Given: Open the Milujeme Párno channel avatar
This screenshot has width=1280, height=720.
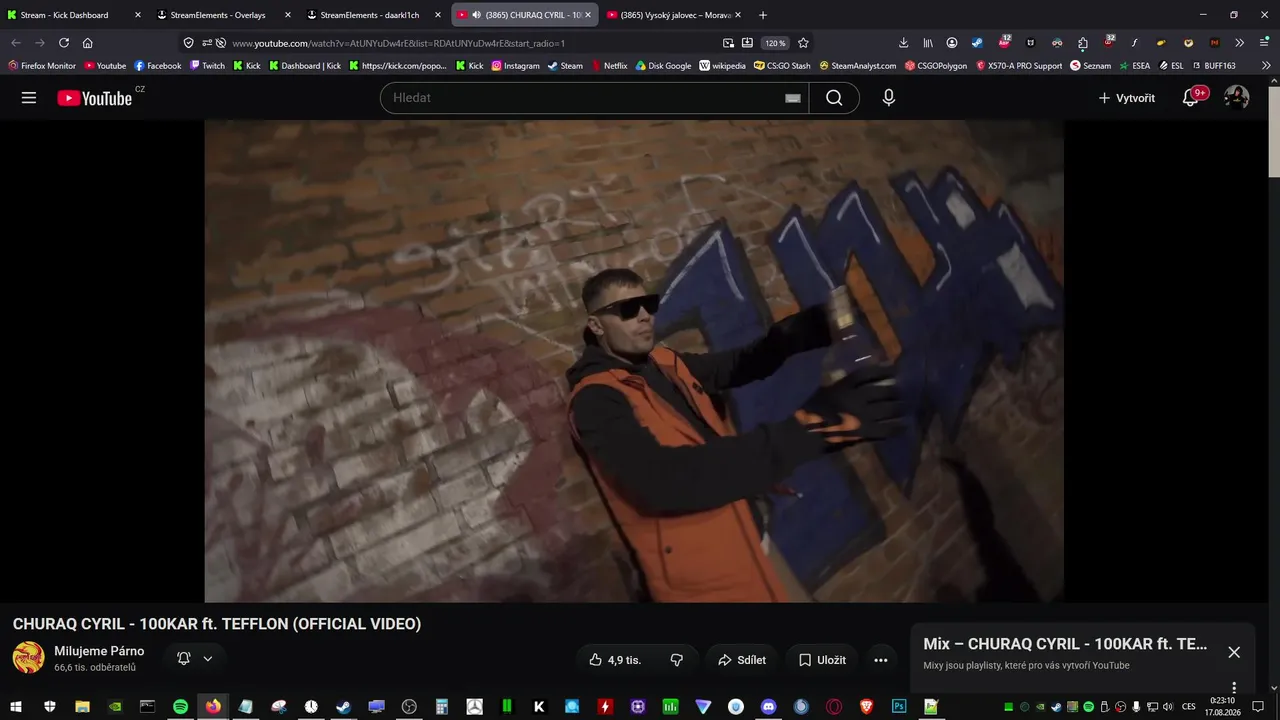Looking at the screenshot, I should tap(28, 658).
